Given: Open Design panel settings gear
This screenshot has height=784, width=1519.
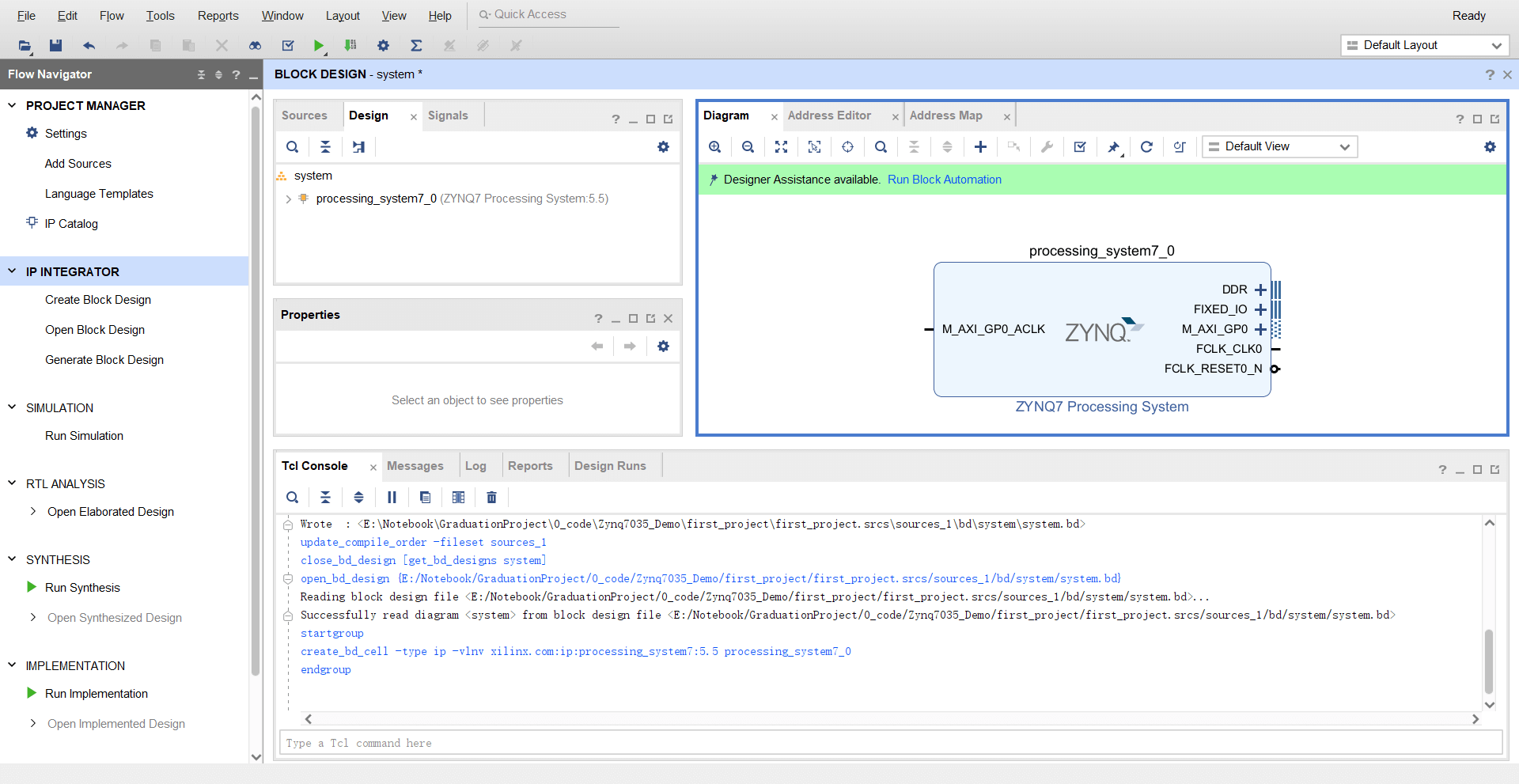Looking at the screenshot, I should 663,146.
